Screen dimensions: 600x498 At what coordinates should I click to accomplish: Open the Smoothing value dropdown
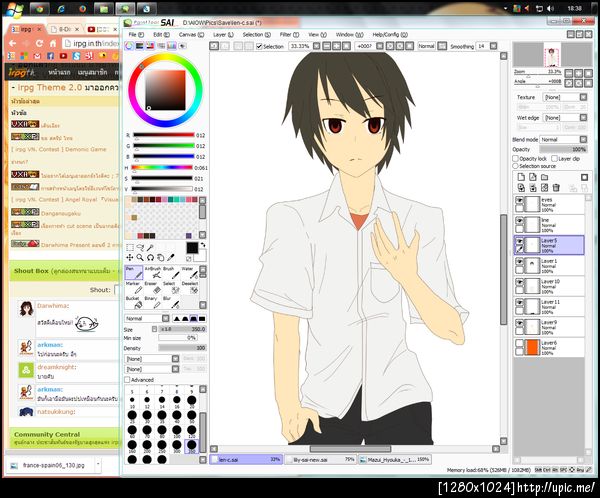[x=494, y=46]
